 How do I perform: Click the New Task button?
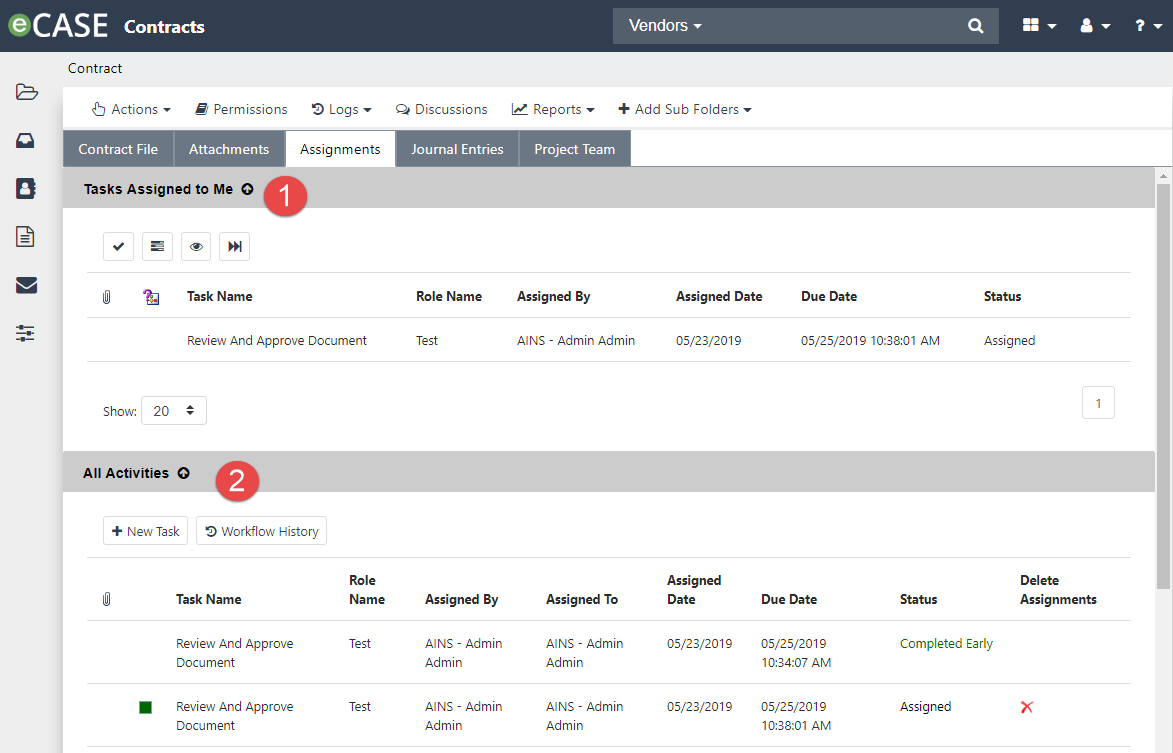coord(145,531)
